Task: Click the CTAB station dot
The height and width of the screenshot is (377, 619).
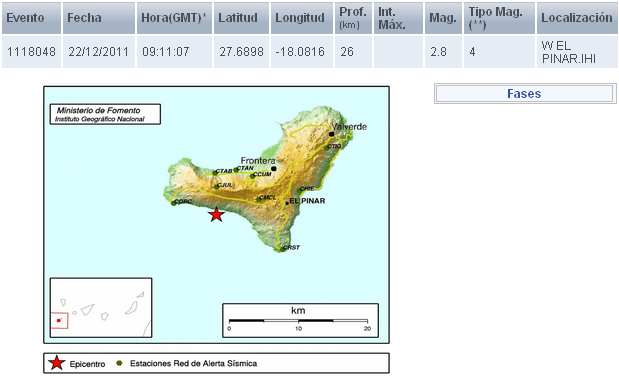Action: pyautogui.click(x=215, y=173)
